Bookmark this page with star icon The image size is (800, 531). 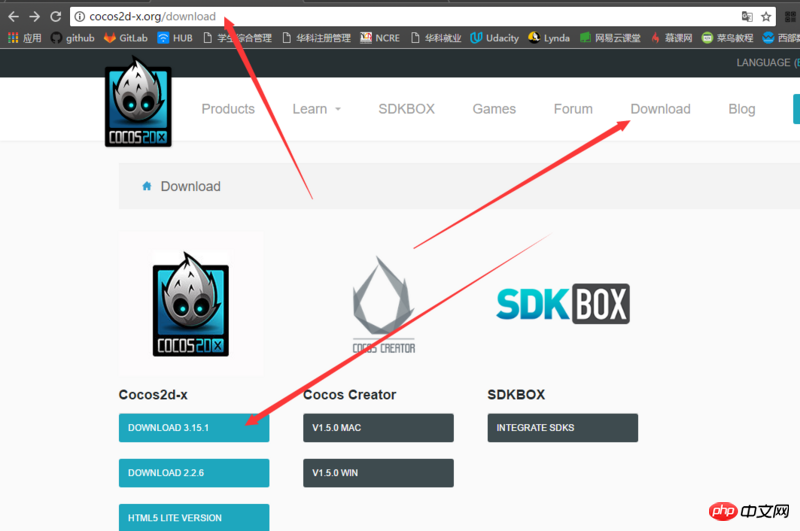tap(766, 16)
